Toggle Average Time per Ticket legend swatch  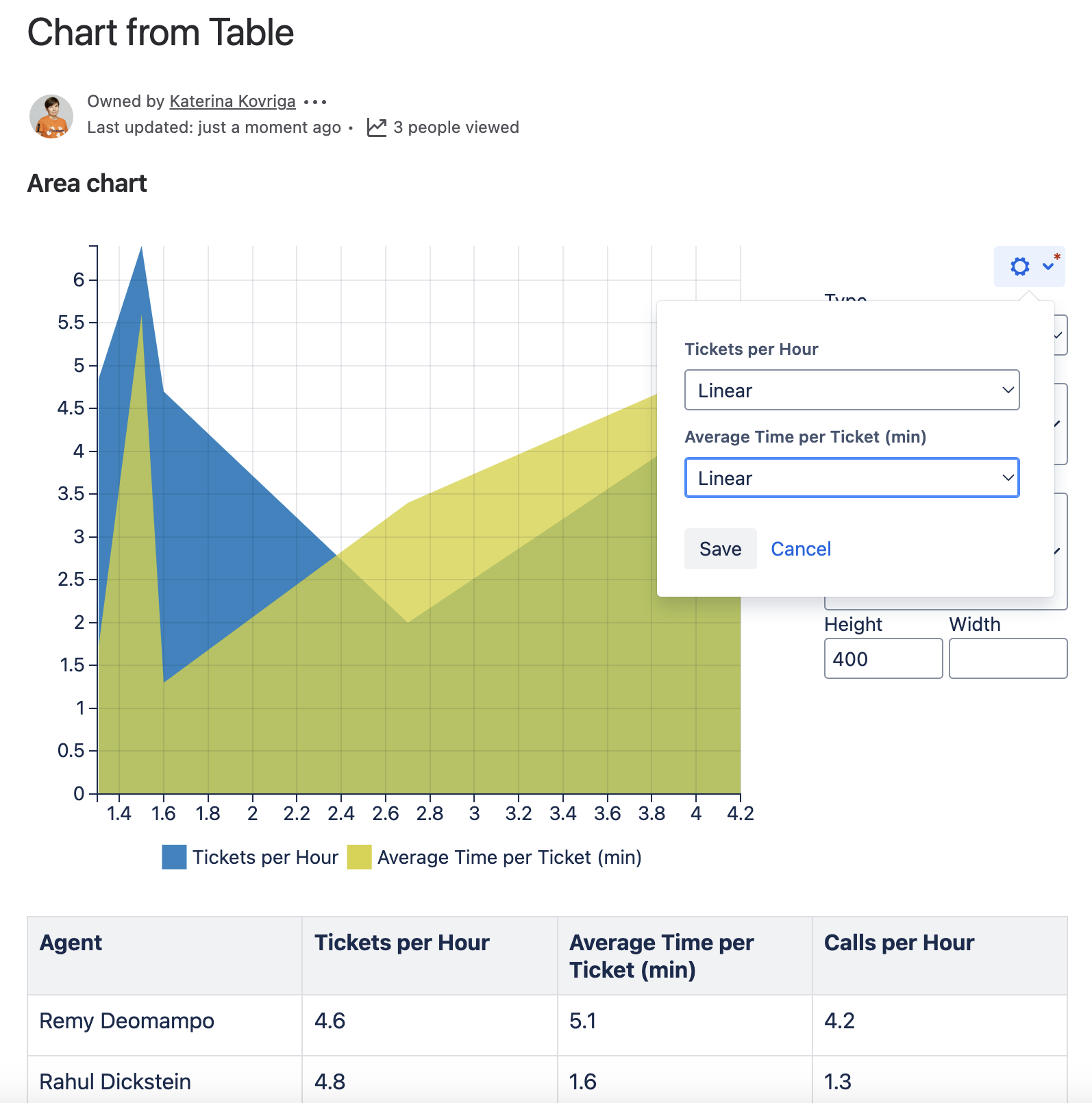359,857
